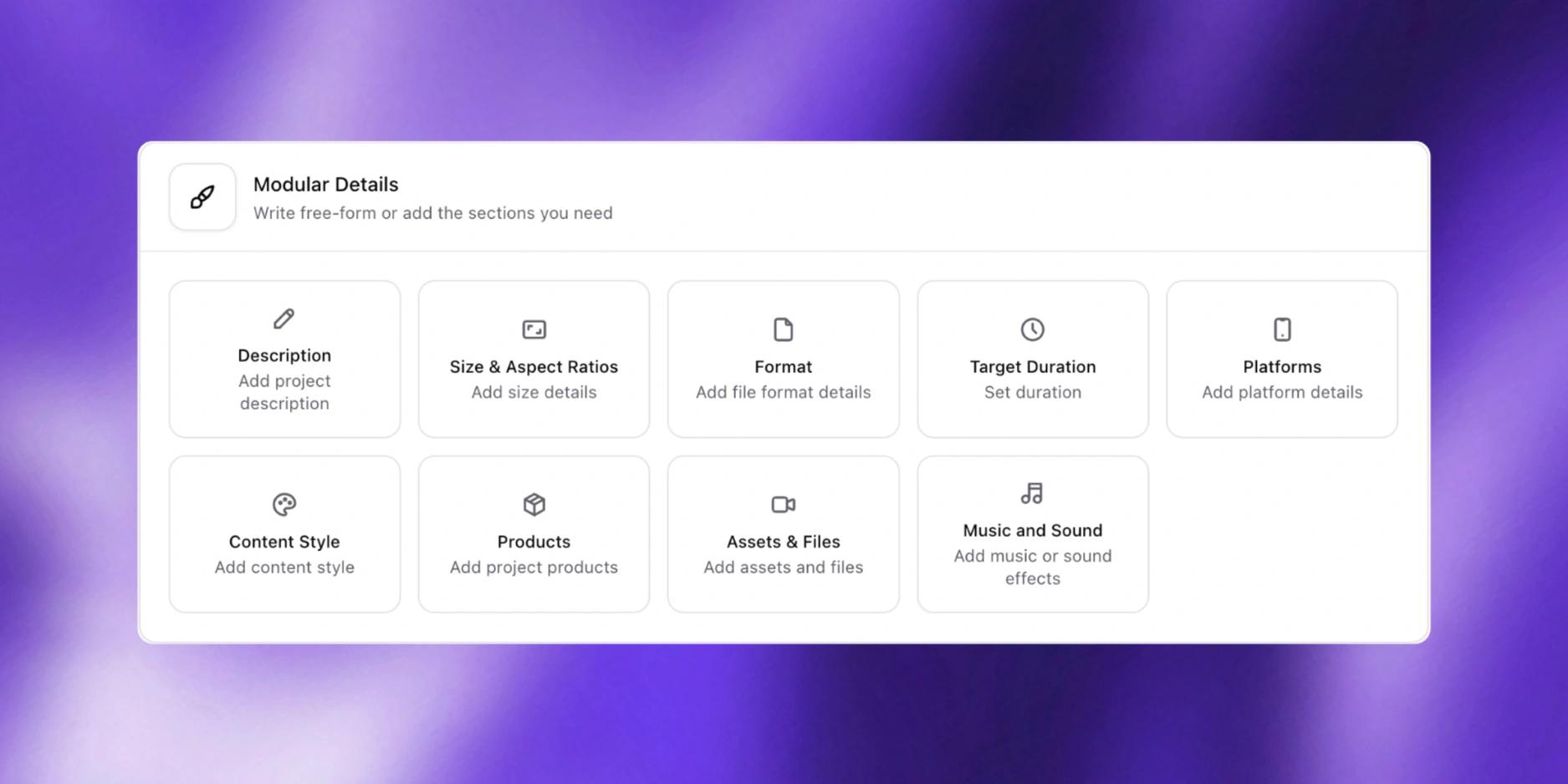
Task: Click the clock icon for Target Duration
Action: 1032,329
